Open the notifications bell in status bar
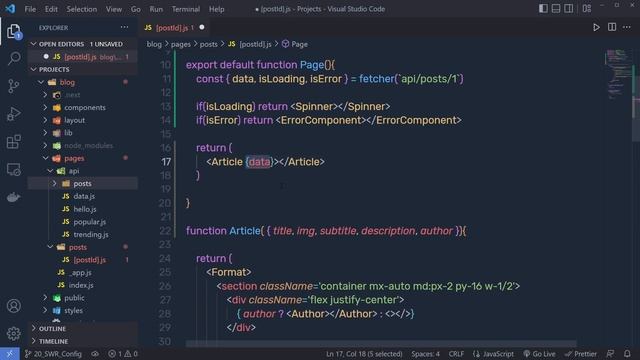This screenshot has height=360, width=640. (x=627, y=354)
